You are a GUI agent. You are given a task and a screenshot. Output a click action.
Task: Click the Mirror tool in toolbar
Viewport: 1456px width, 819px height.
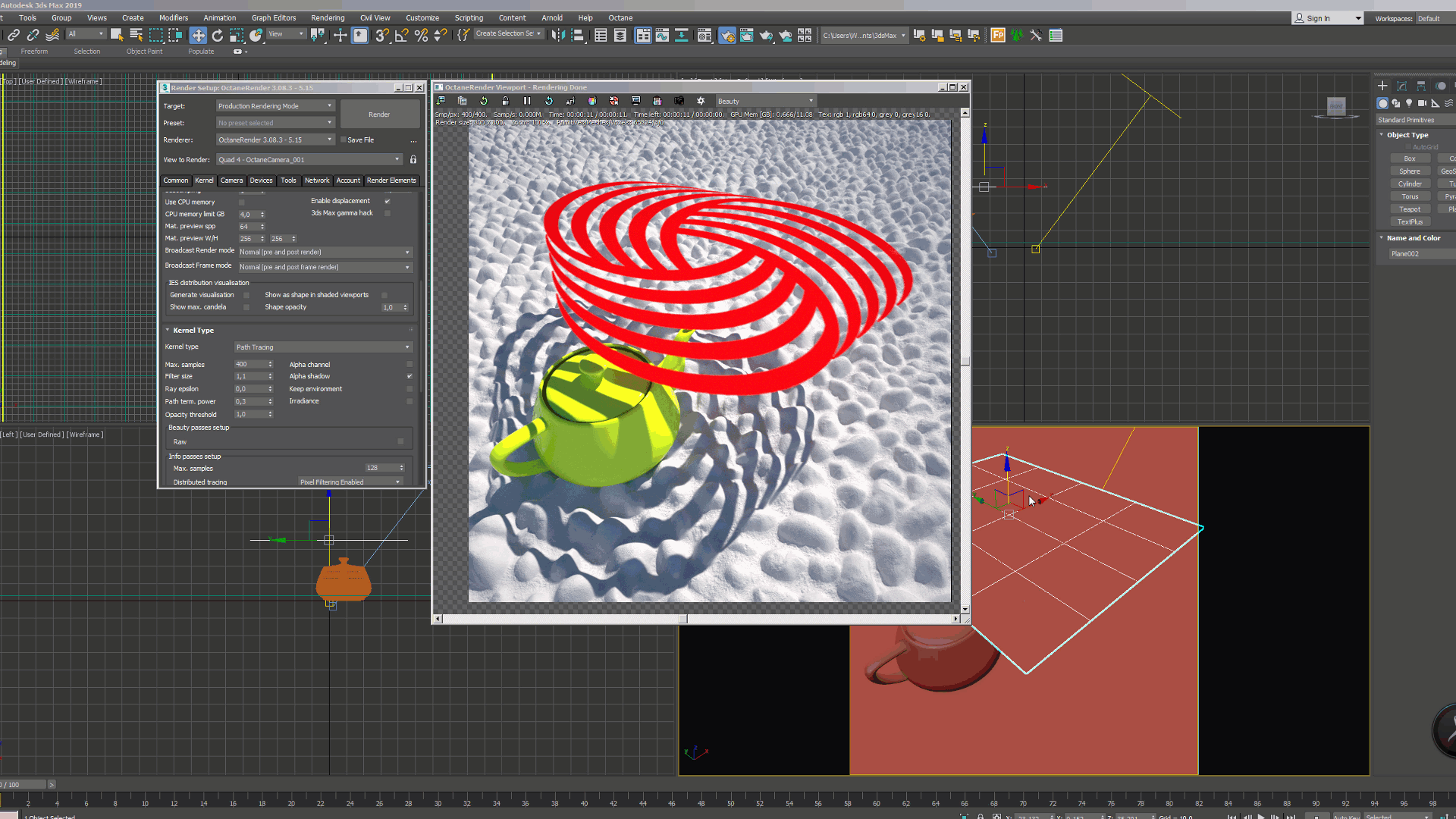[558, 36]
